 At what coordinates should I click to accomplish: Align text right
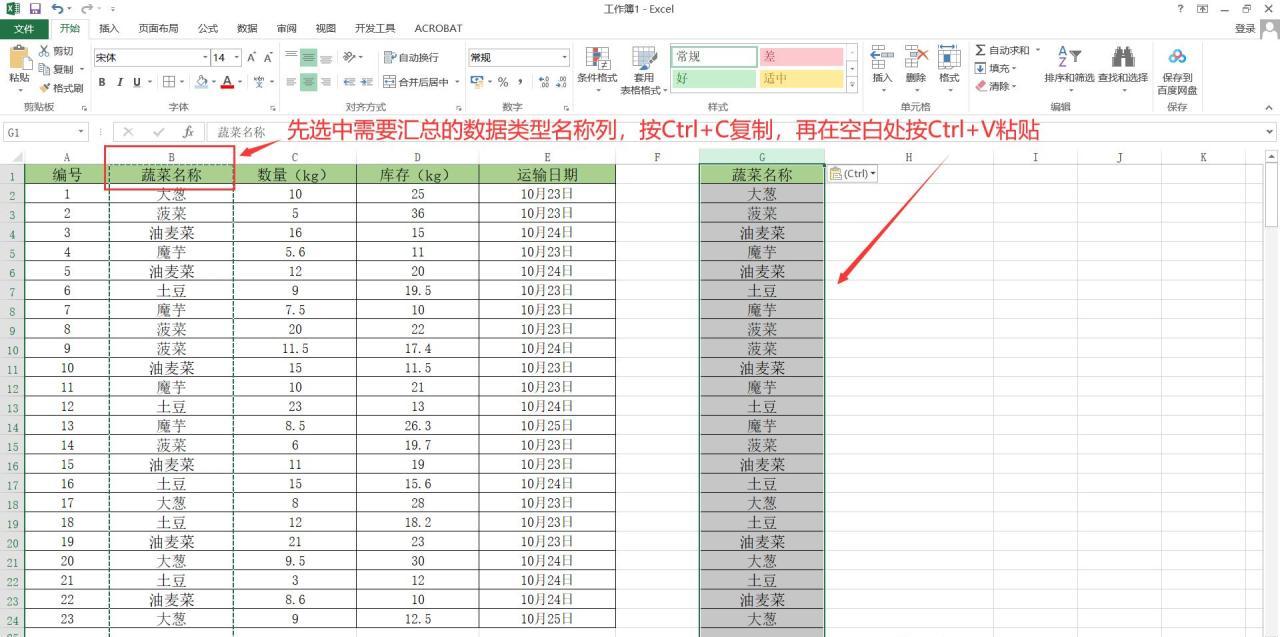[x=326, y=82]
